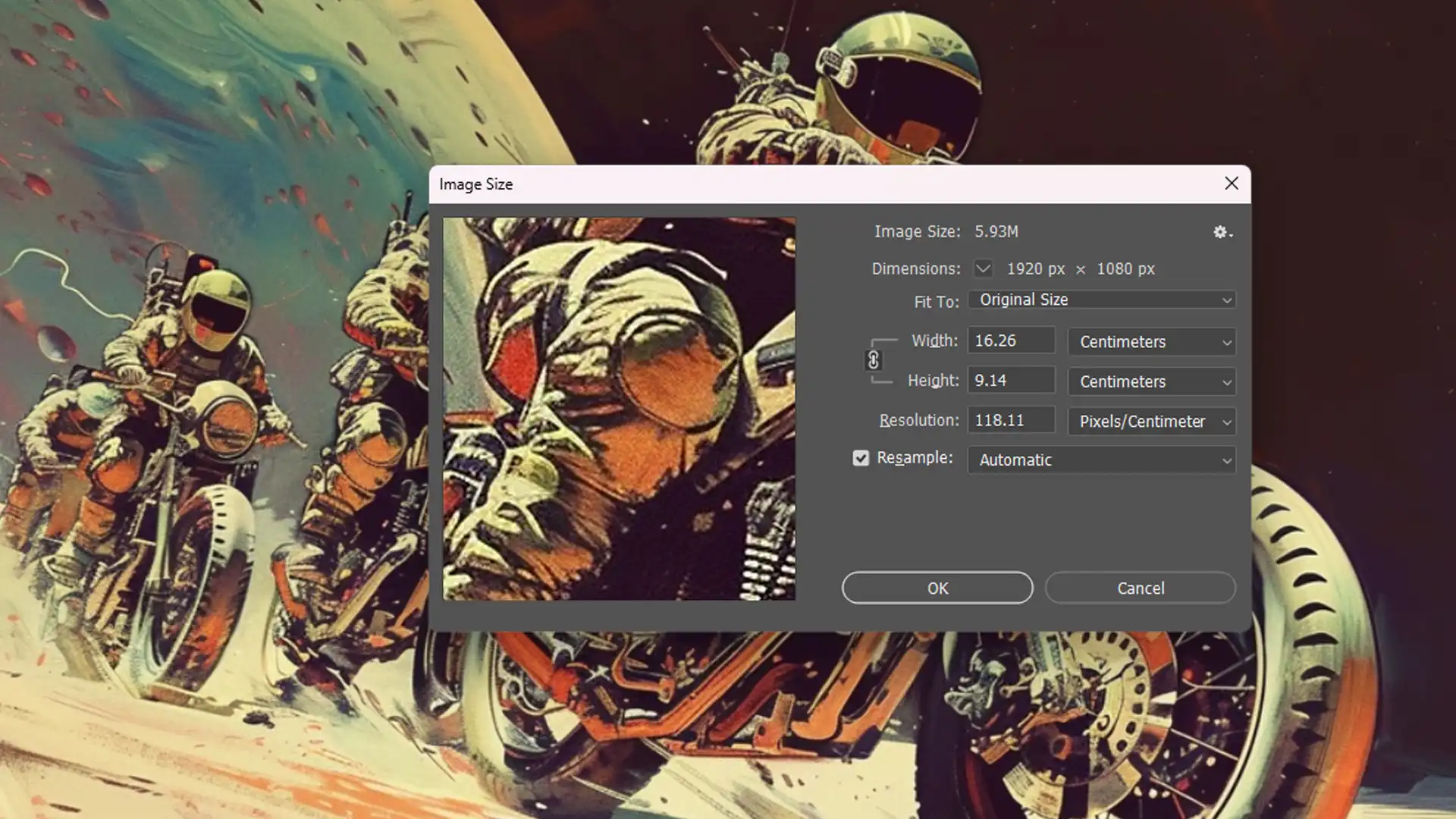The image size is (1456, 819).
Task: Confirm with the OK button
Action: (x=937, y=588)
